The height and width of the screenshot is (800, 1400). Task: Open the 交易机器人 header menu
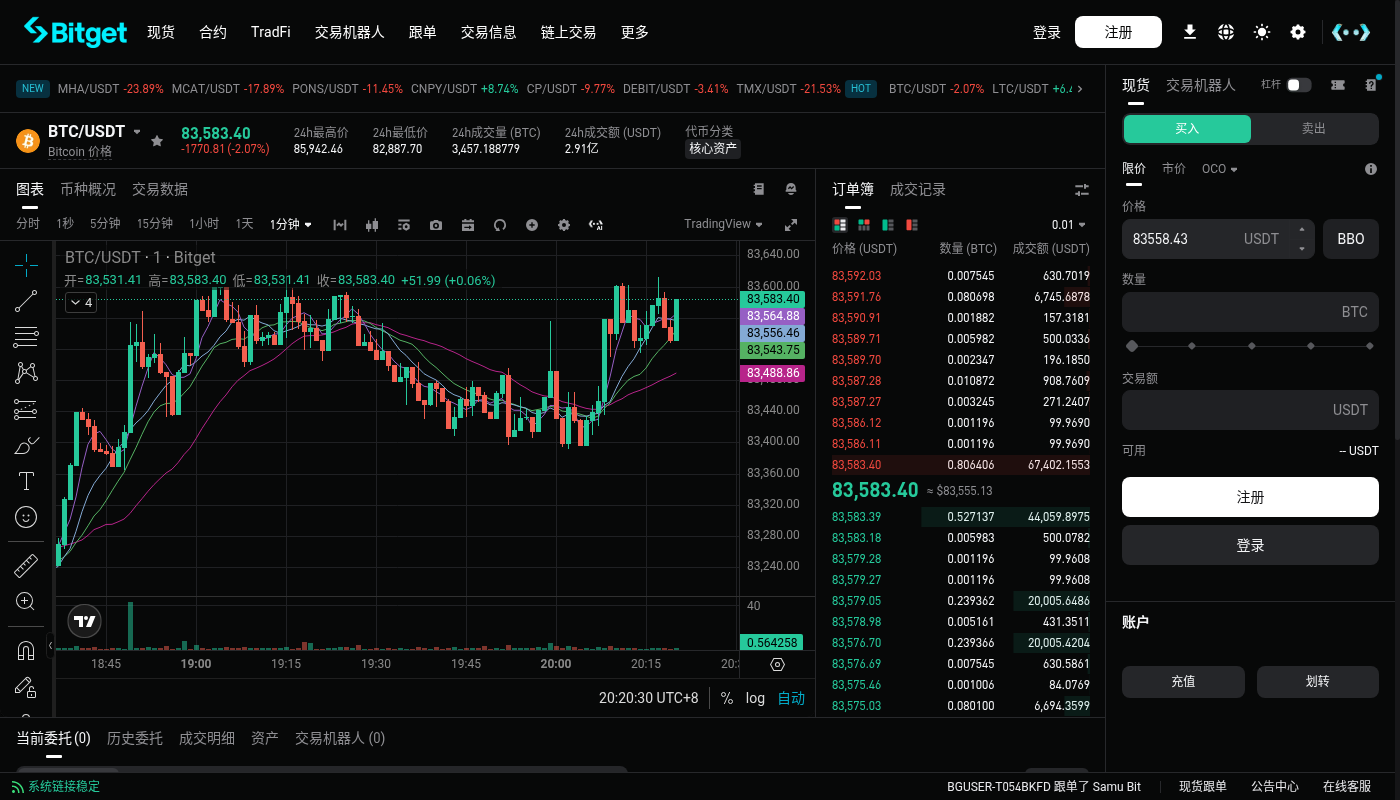tap(350, 32)
